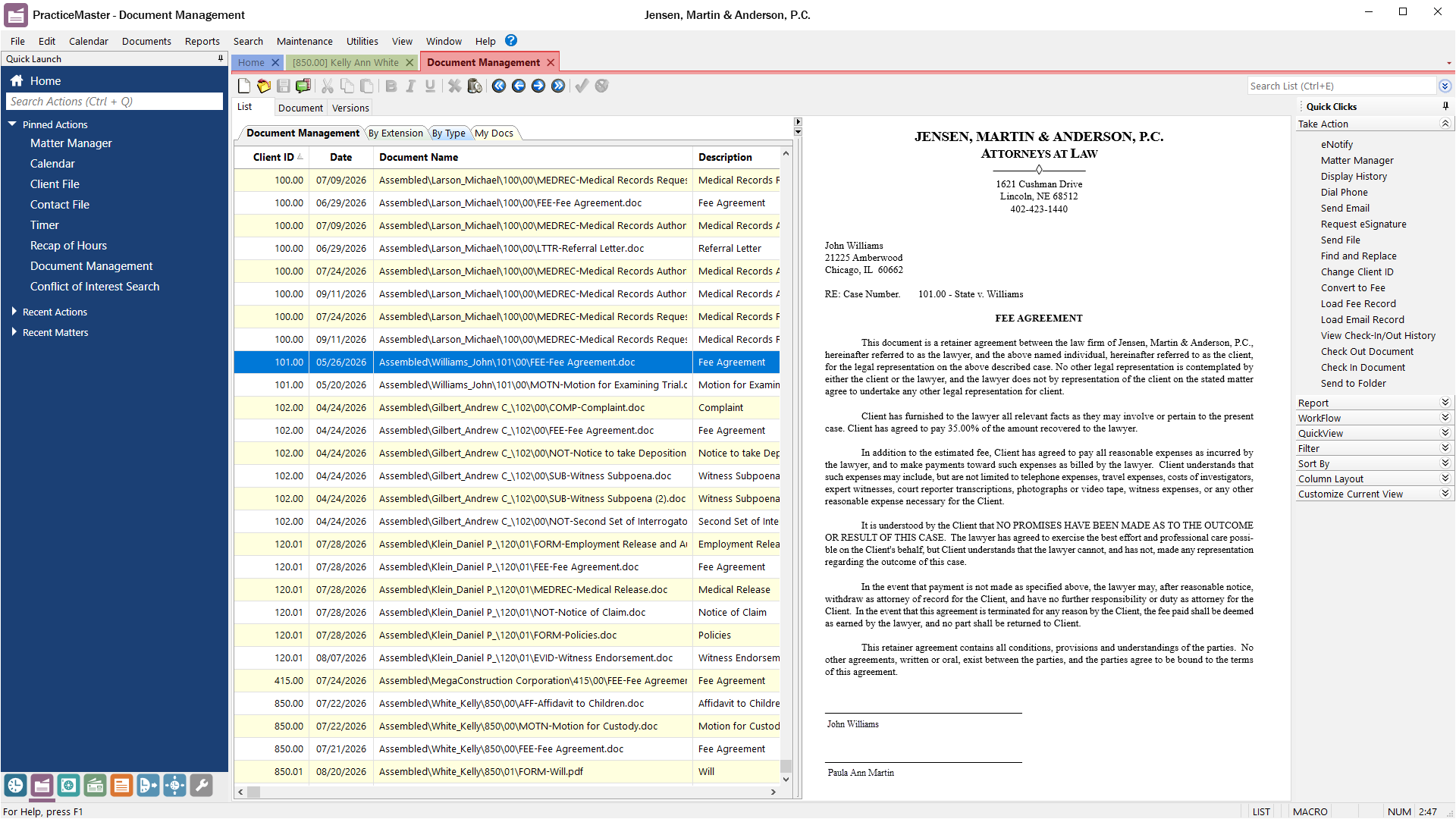Click Send to Folder action
The height and width of the screenshot is (819, 1456).
click(1353, 383)
